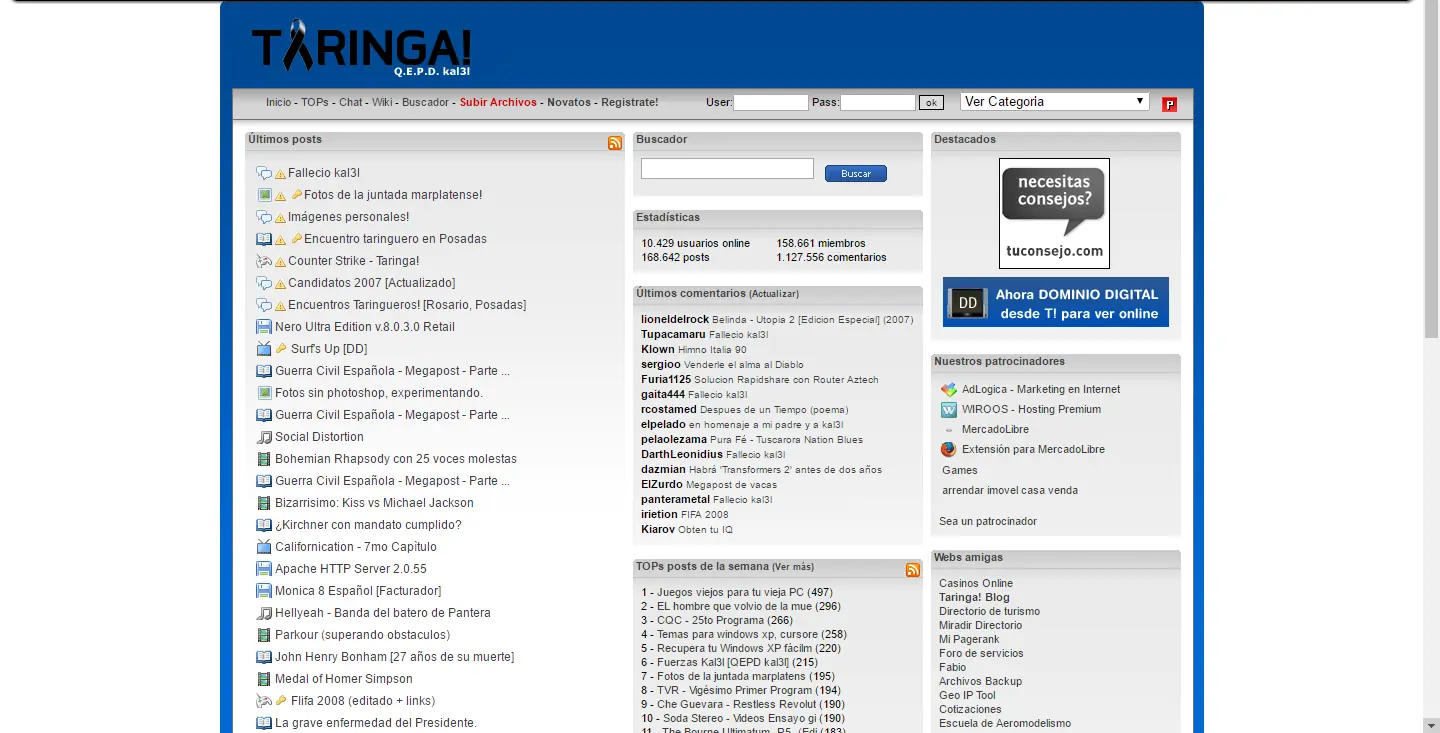Click the film icon beside Bizarrisimo: Kiss vs Michael Jackson
The height and width of the screenshot is (733, 1440).
click(264, 503)
